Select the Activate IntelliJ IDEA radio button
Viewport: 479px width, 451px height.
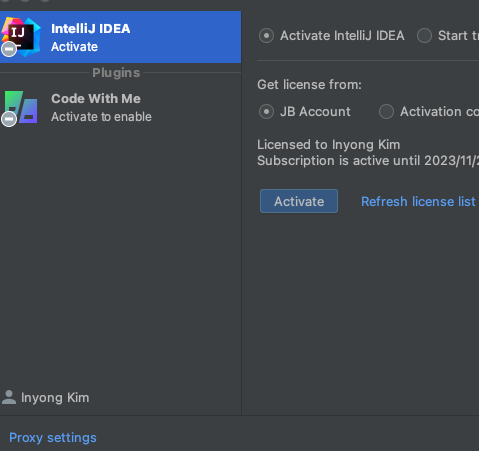pyautogui.click(x=266, y=36)
